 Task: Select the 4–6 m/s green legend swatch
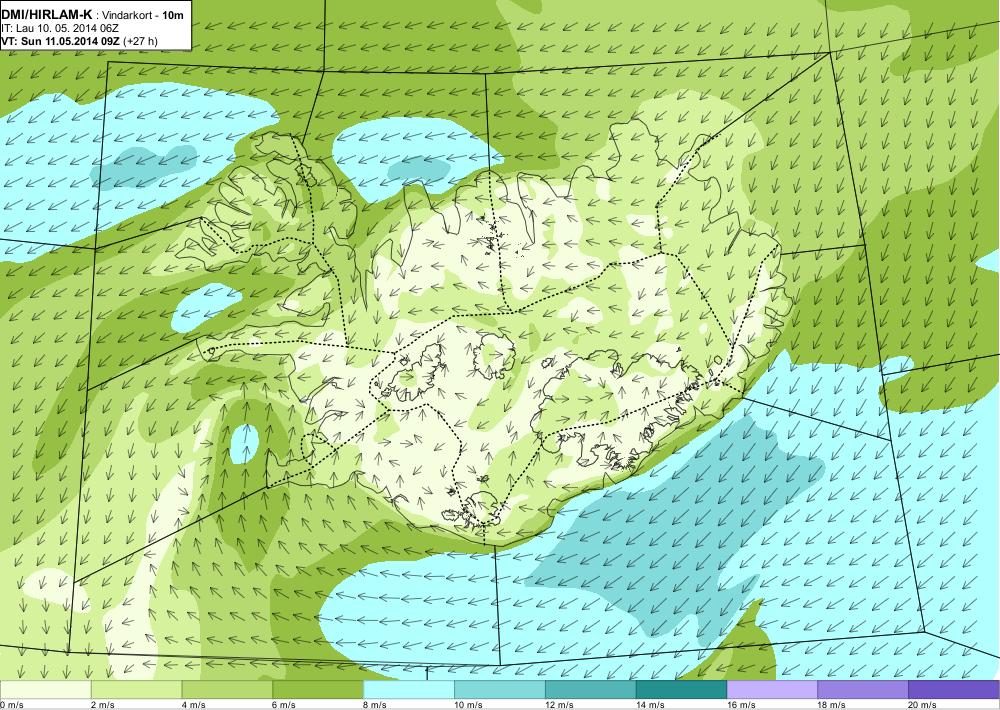coord(227,690)
